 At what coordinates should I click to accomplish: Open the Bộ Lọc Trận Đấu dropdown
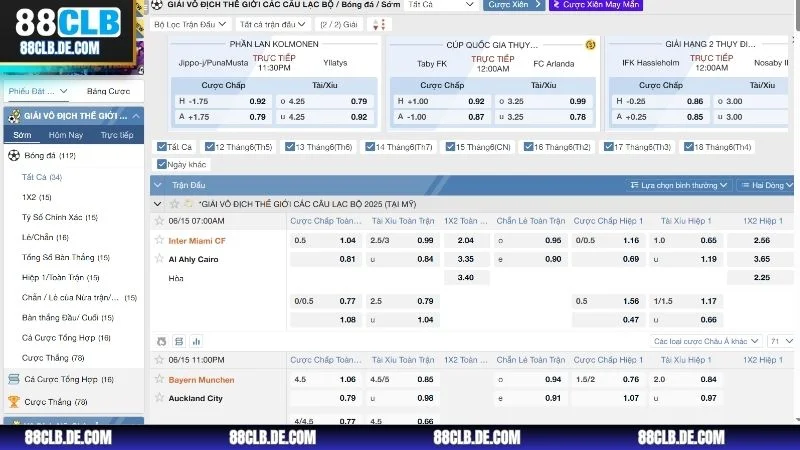190,24
